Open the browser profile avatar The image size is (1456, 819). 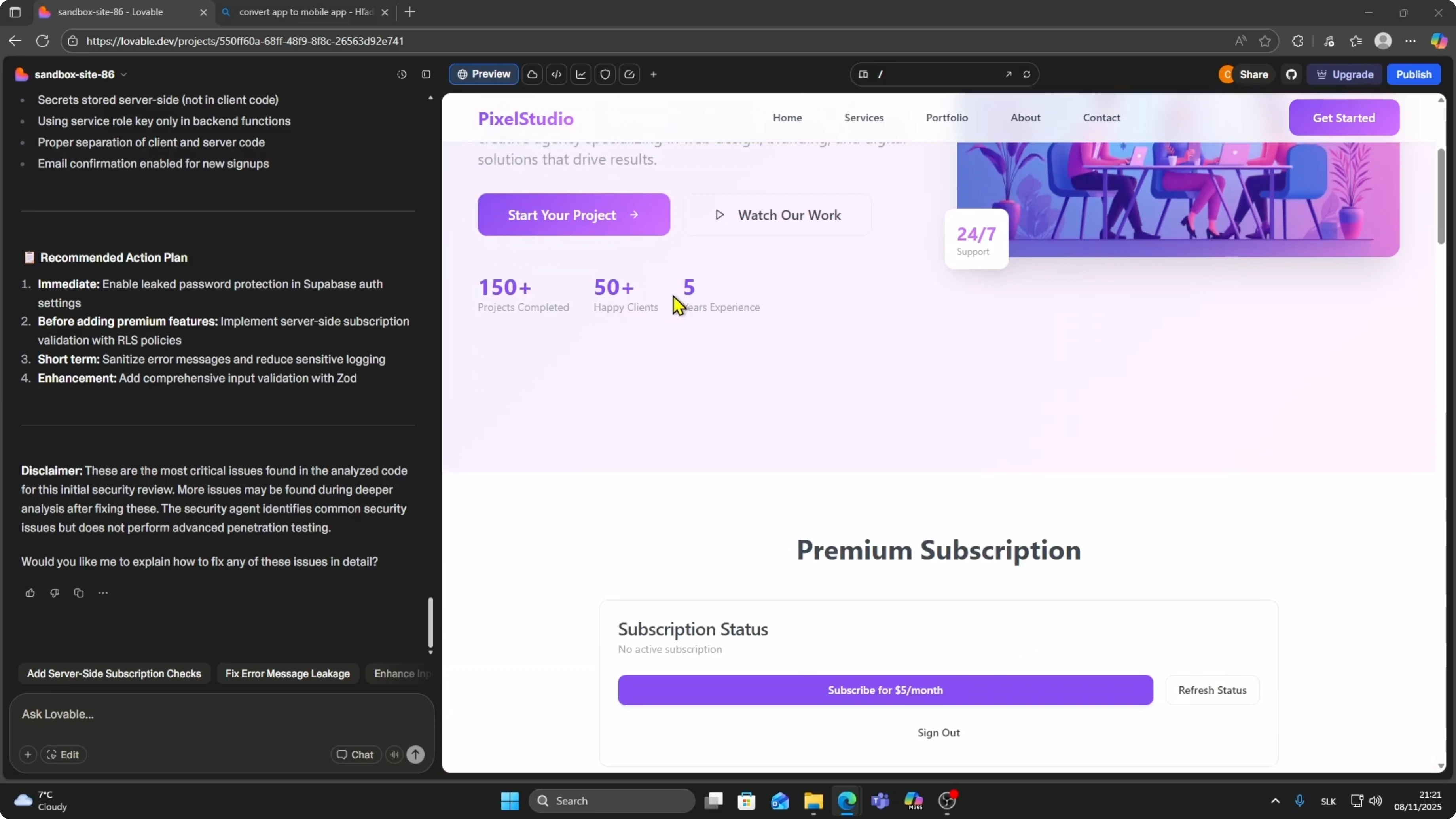click(1383, 41)
